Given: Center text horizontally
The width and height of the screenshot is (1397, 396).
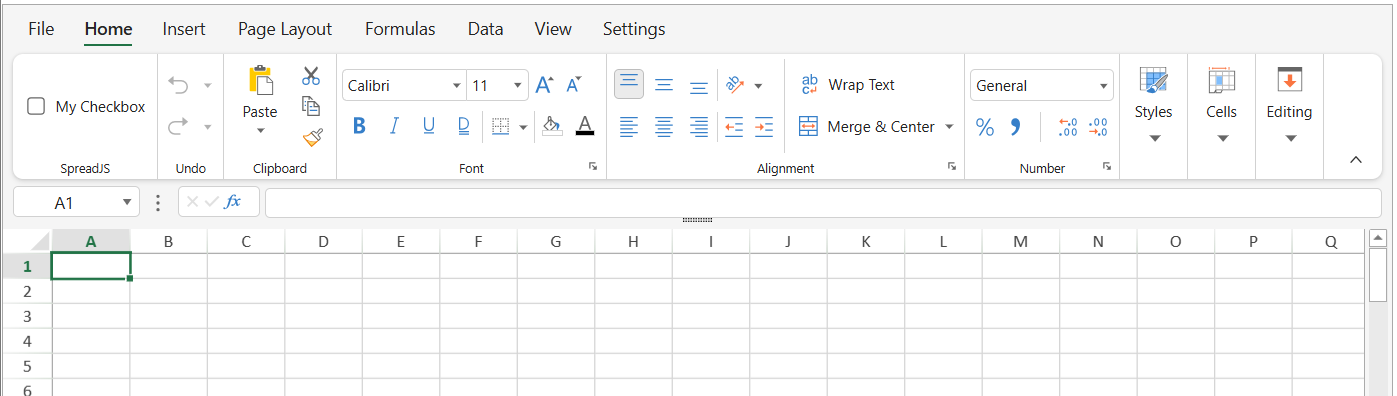Looking at the screenshot, I should pyautogui.click(x=664, y=127).
